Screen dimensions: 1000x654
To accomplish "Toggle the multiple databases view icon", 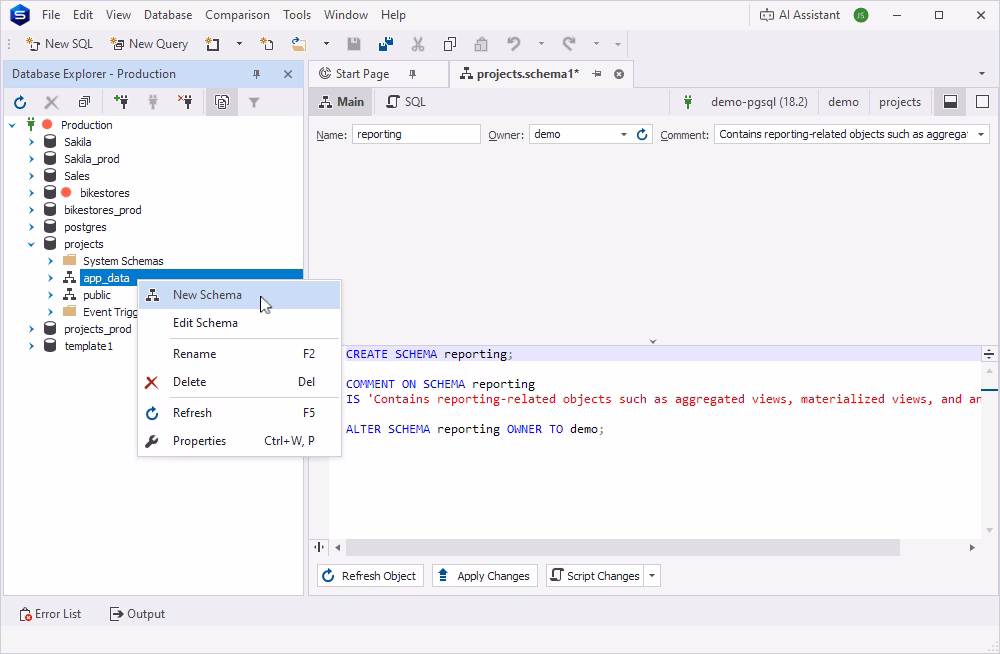I will (x=222, y=102).
